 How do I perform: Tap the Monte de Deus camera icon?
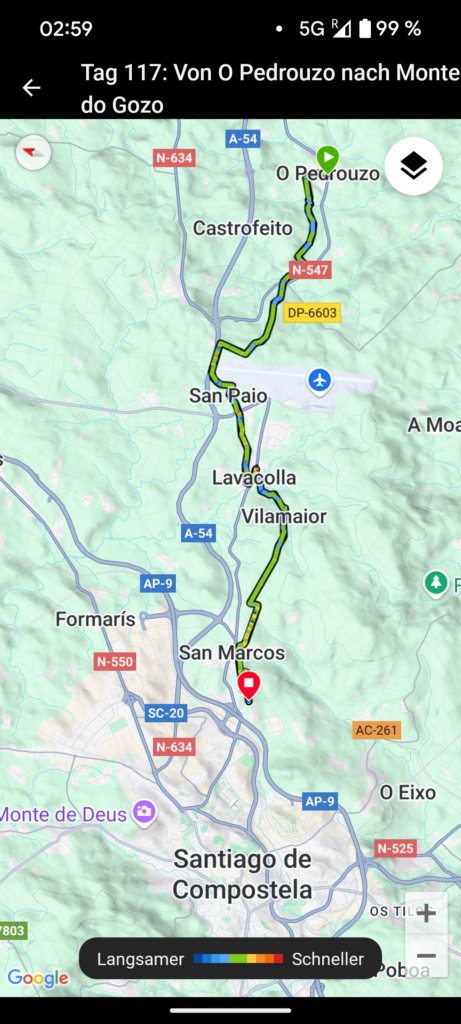(144, 811)
